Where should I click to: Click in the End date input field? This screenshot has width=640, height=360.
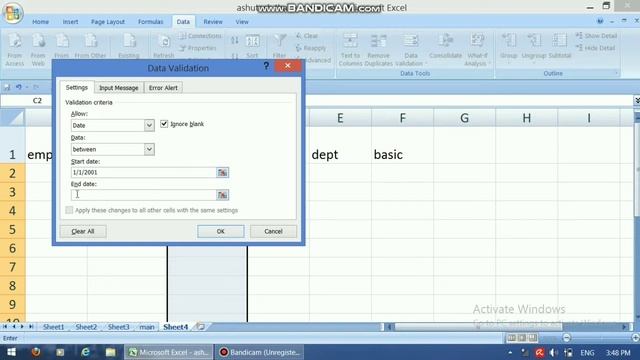click(x=143, y=195)
